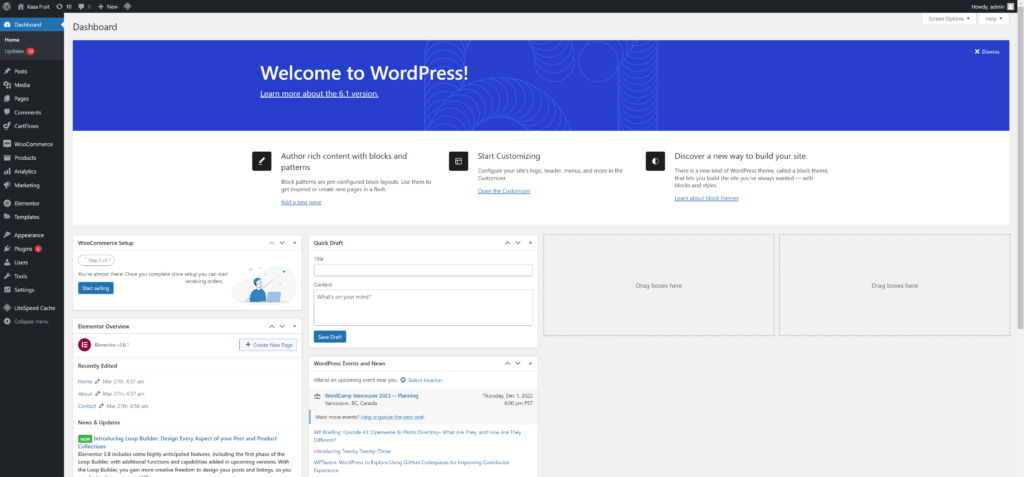Click the Plugins plug icon
Screen dimensions: 1024x477
[x=7, y=248]
